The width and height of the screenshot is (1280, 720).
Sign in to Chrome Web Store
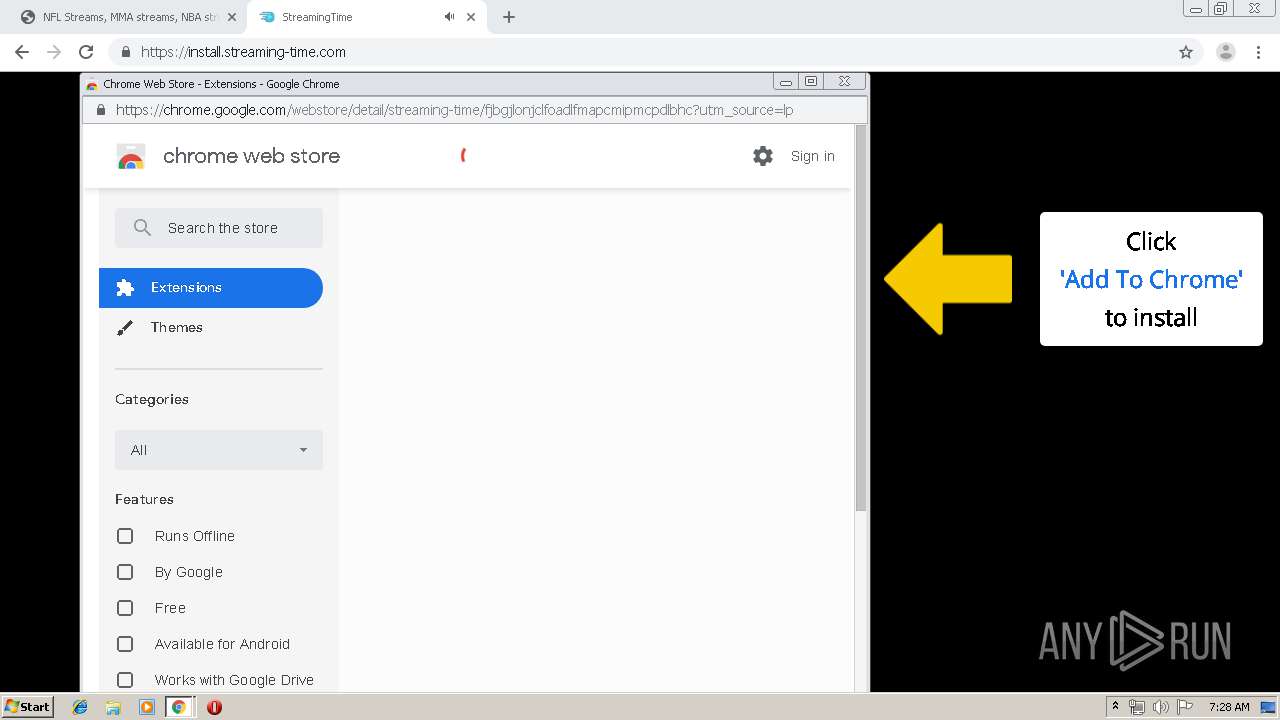pyautogui.click(x=812, y=156)
